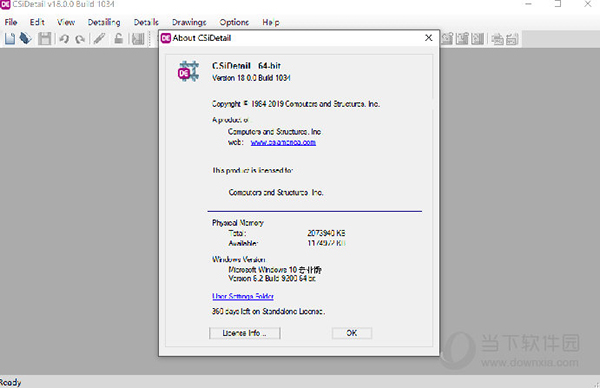Click the unlock padlock toolbar icon
The height and width of the screenshot is (388, 600).
pos(119,39)
